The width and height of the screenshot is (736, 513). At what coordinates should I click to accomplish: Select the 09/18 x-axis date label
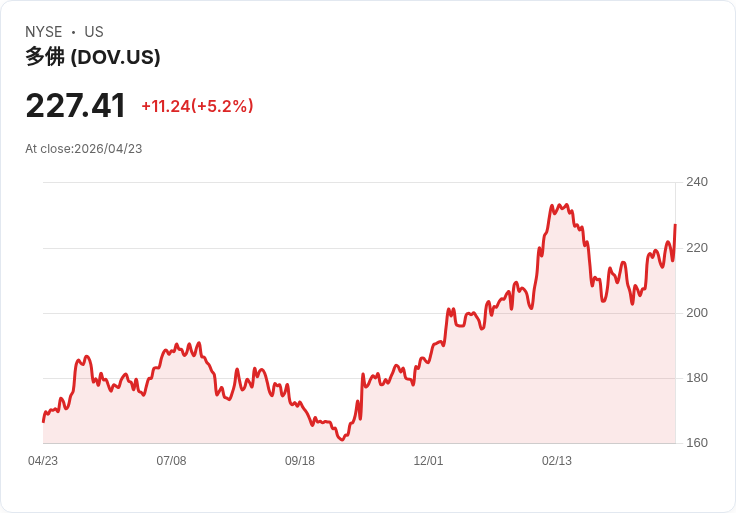point(300,460)
